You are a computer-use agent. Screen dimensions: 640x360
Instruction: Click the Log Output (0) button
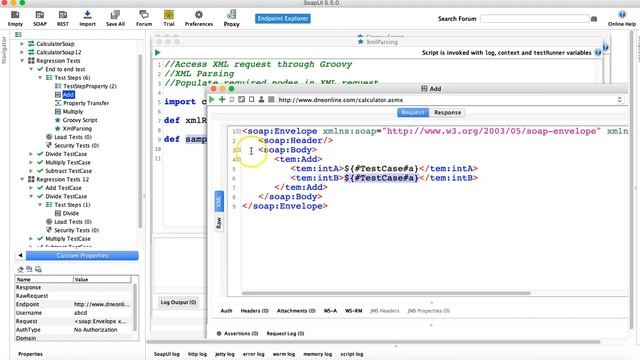coord(178,302)
